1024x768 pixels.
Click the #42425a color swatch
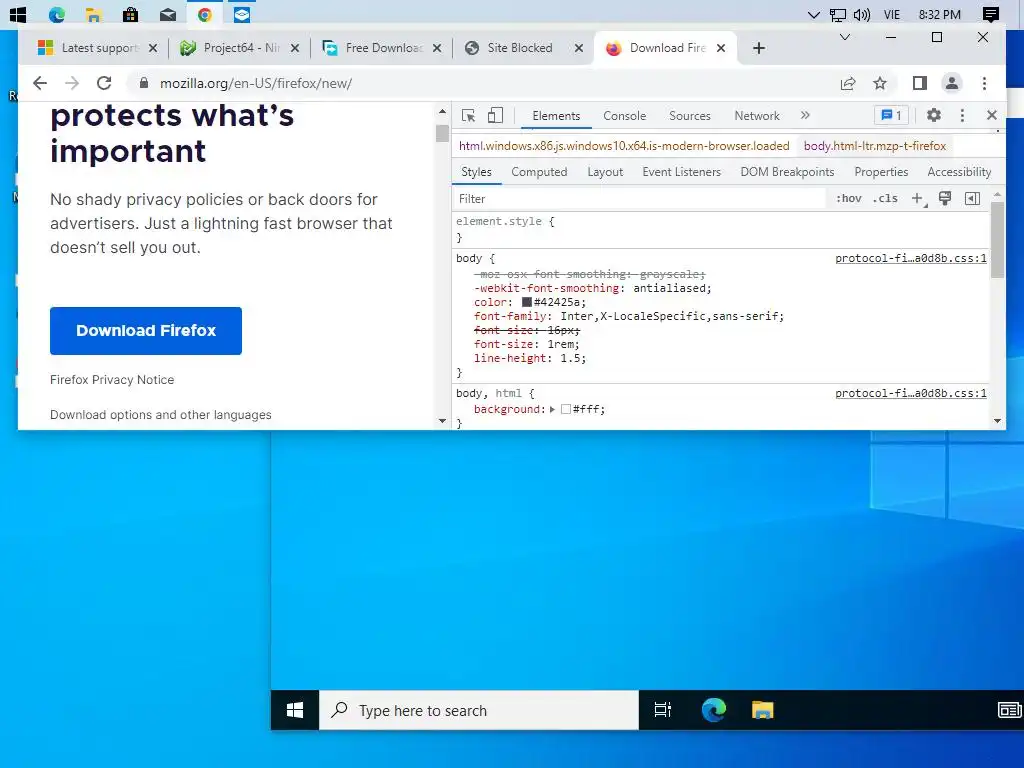(526, 302)
